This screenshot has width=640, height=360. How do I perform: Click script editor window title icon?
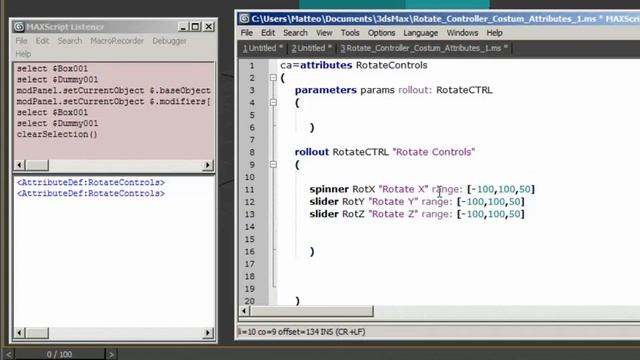[x=244, y=19]
